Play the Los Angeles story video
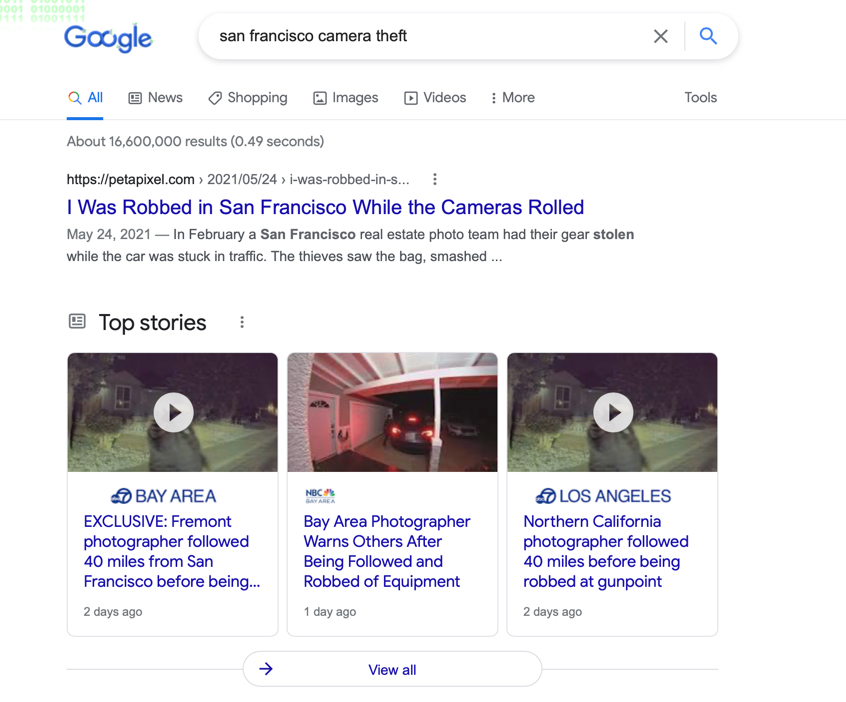 point(613,412)
